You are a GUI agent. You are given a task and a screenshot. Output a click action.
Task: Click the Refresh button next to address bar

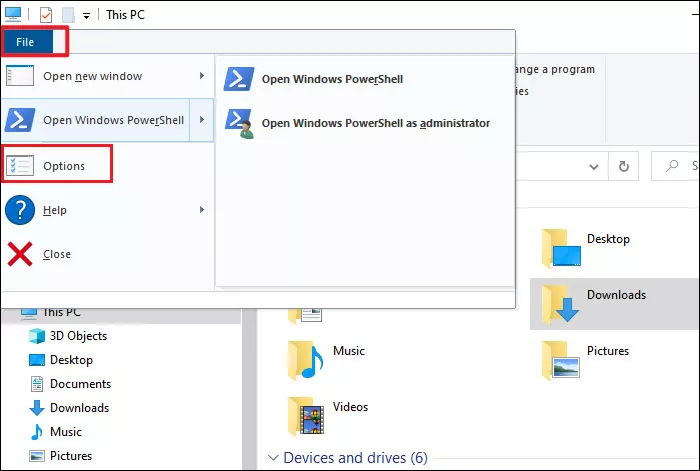point(624,167)
